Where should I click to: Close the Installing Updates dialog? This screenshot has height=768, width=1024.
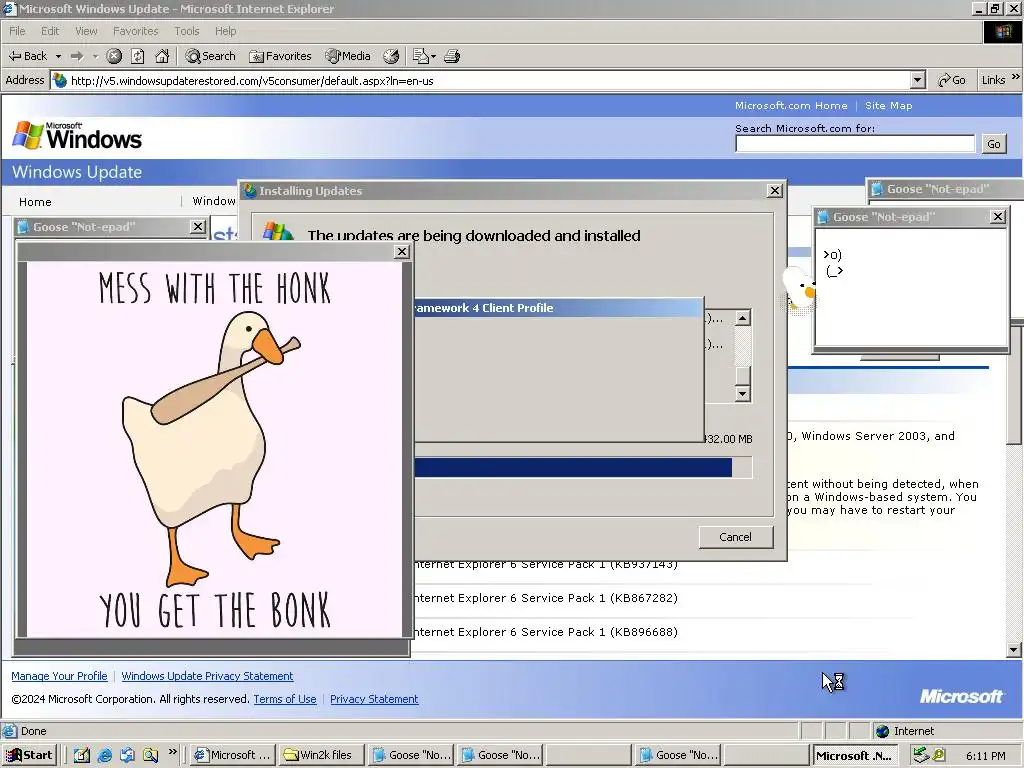(775, 191)
